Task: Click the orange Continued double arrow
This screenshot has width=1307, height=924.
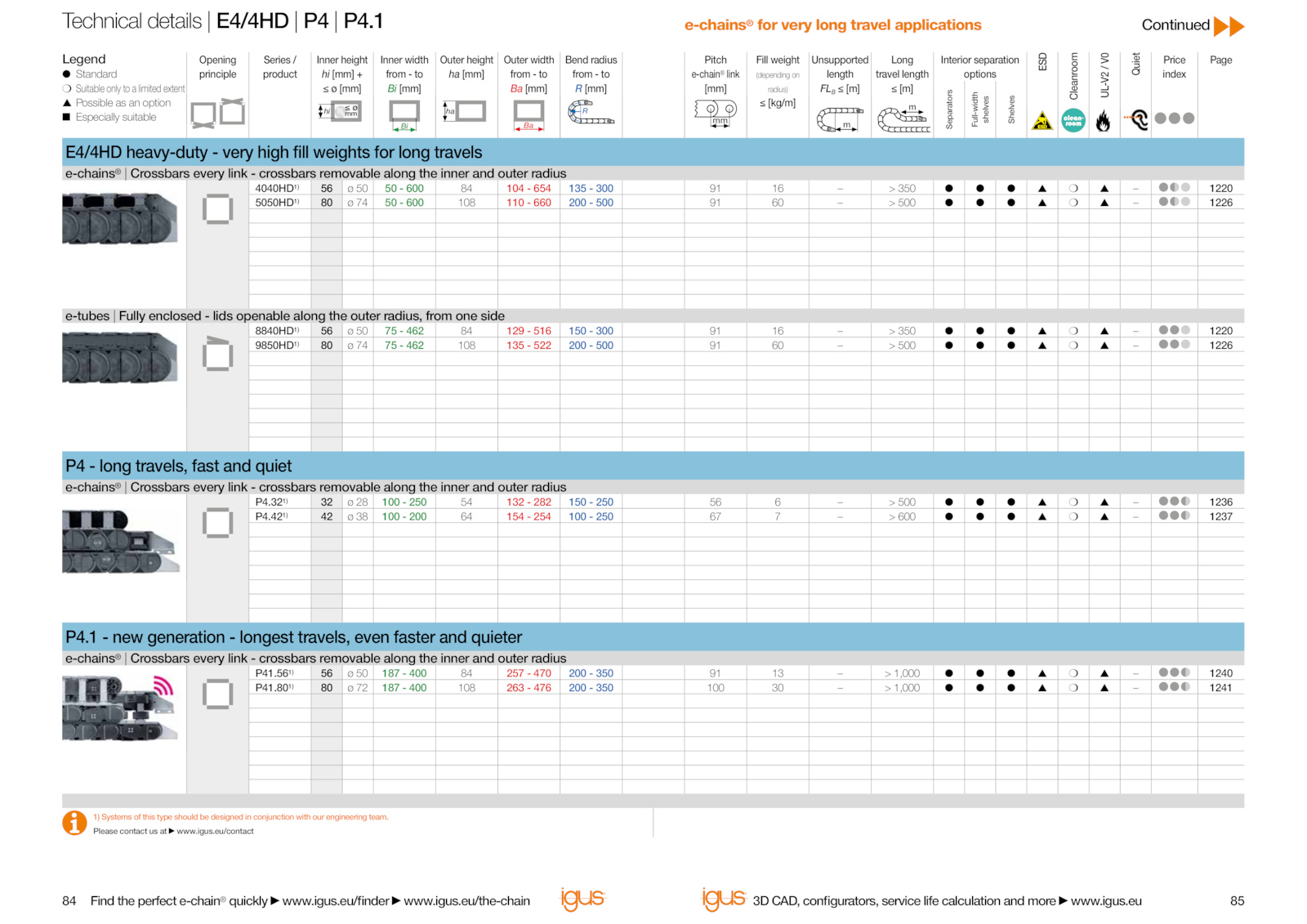Action: 1229,26
